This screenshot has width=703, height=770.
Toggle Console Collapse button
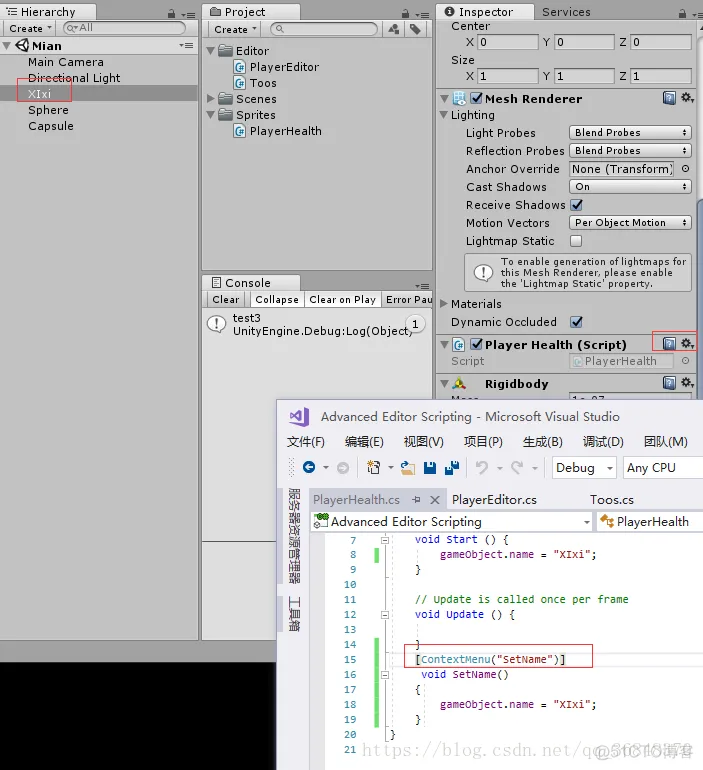[x=277, y=299]
